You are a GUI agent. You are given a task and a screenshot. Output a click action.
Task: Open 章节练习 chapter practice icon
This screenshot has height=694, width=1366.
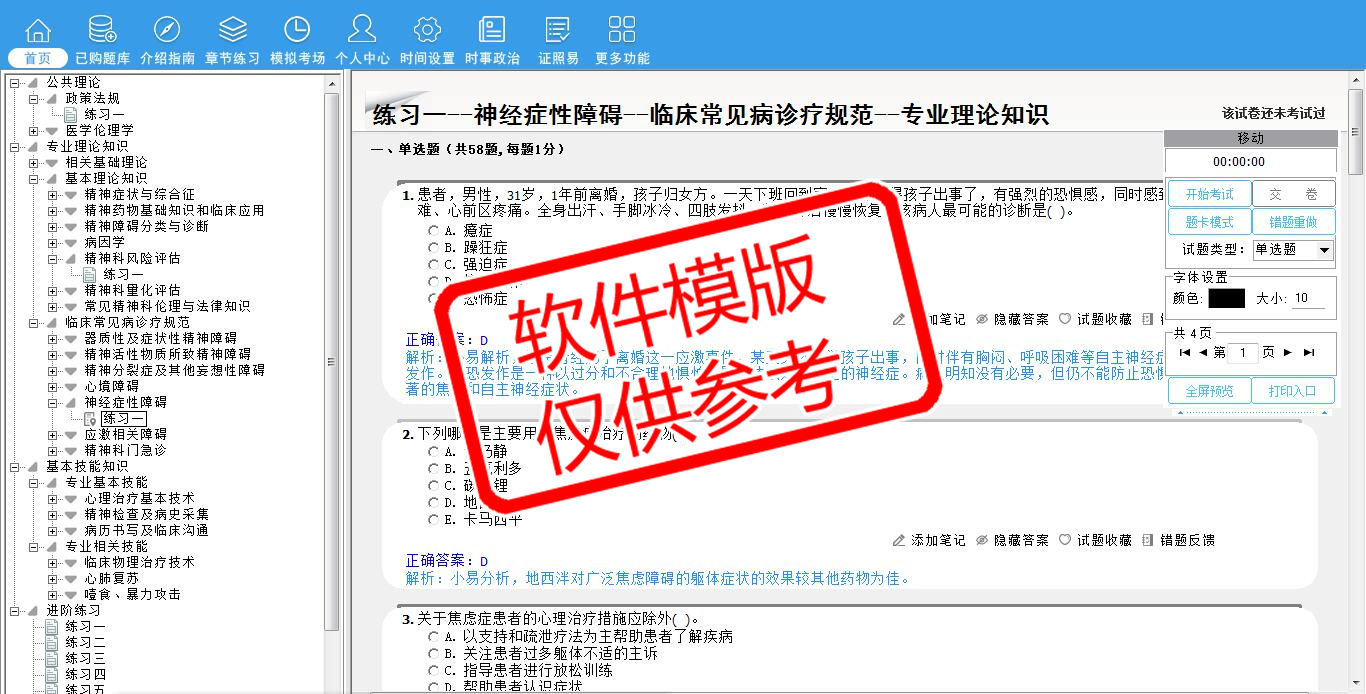(x=232, y=30)
